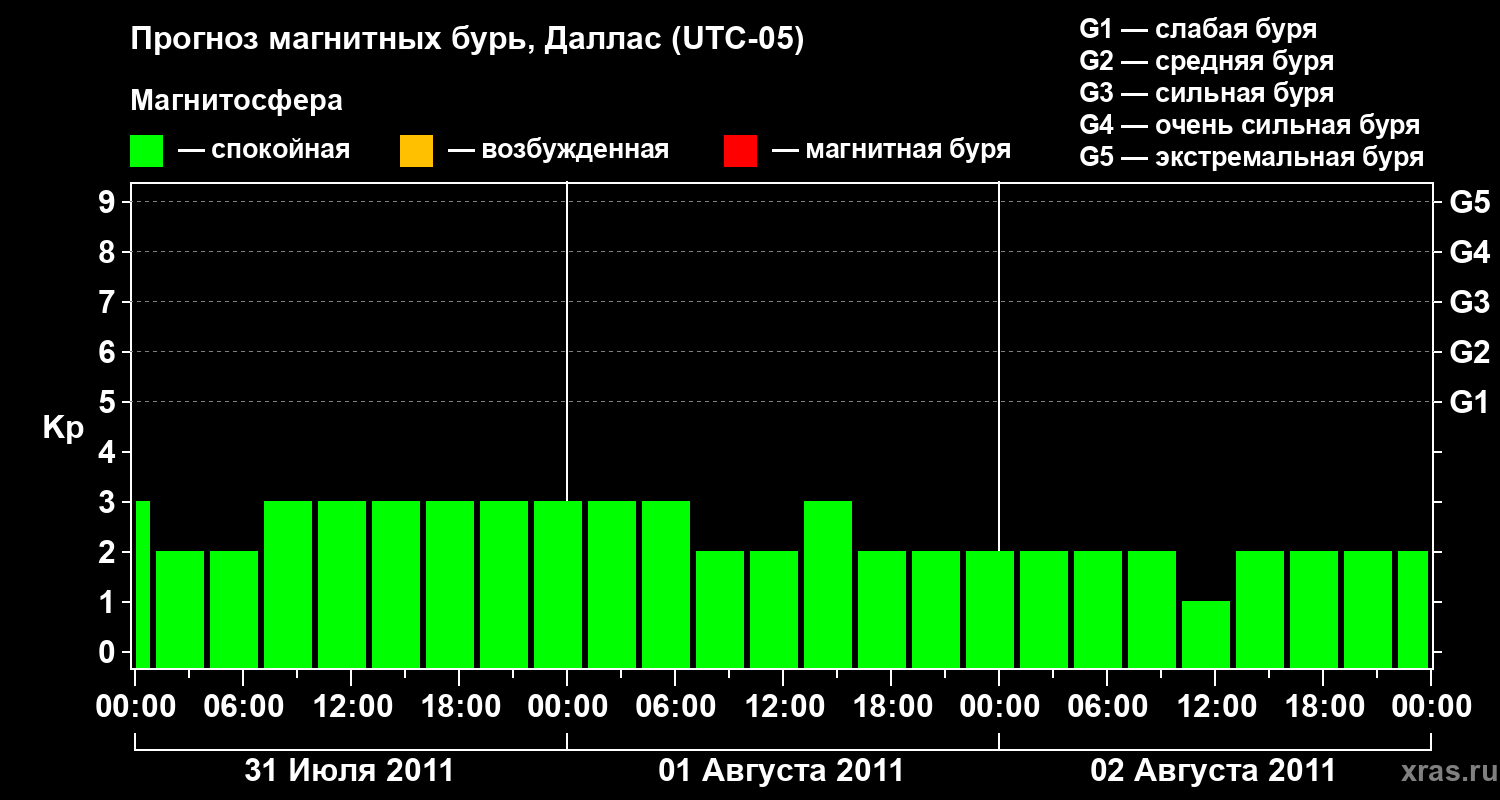Click the 'Магнитосфера' heading

[236, 101]
